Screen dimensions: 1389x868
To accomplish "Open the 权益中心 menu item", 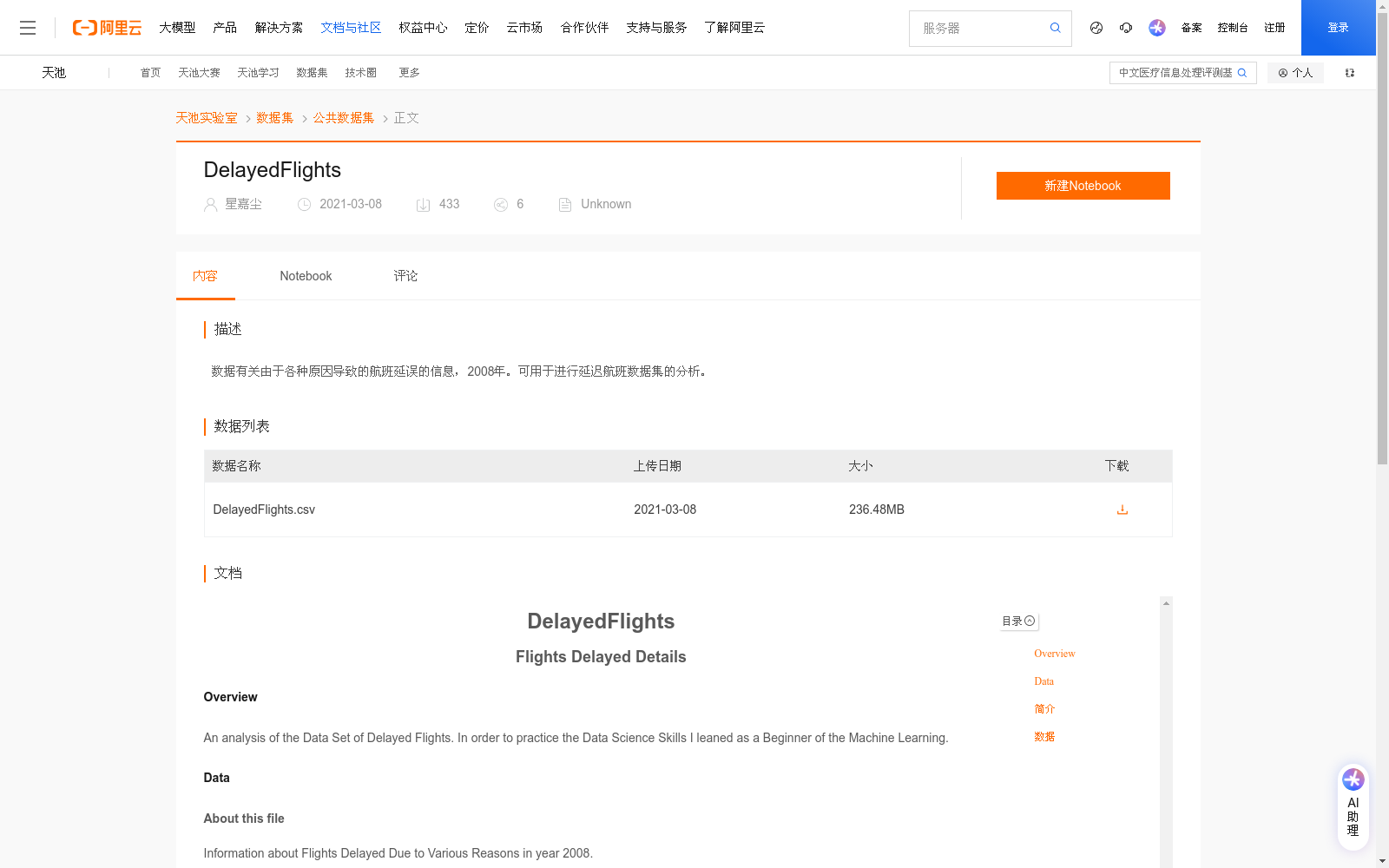I will (x=423, y=28).
